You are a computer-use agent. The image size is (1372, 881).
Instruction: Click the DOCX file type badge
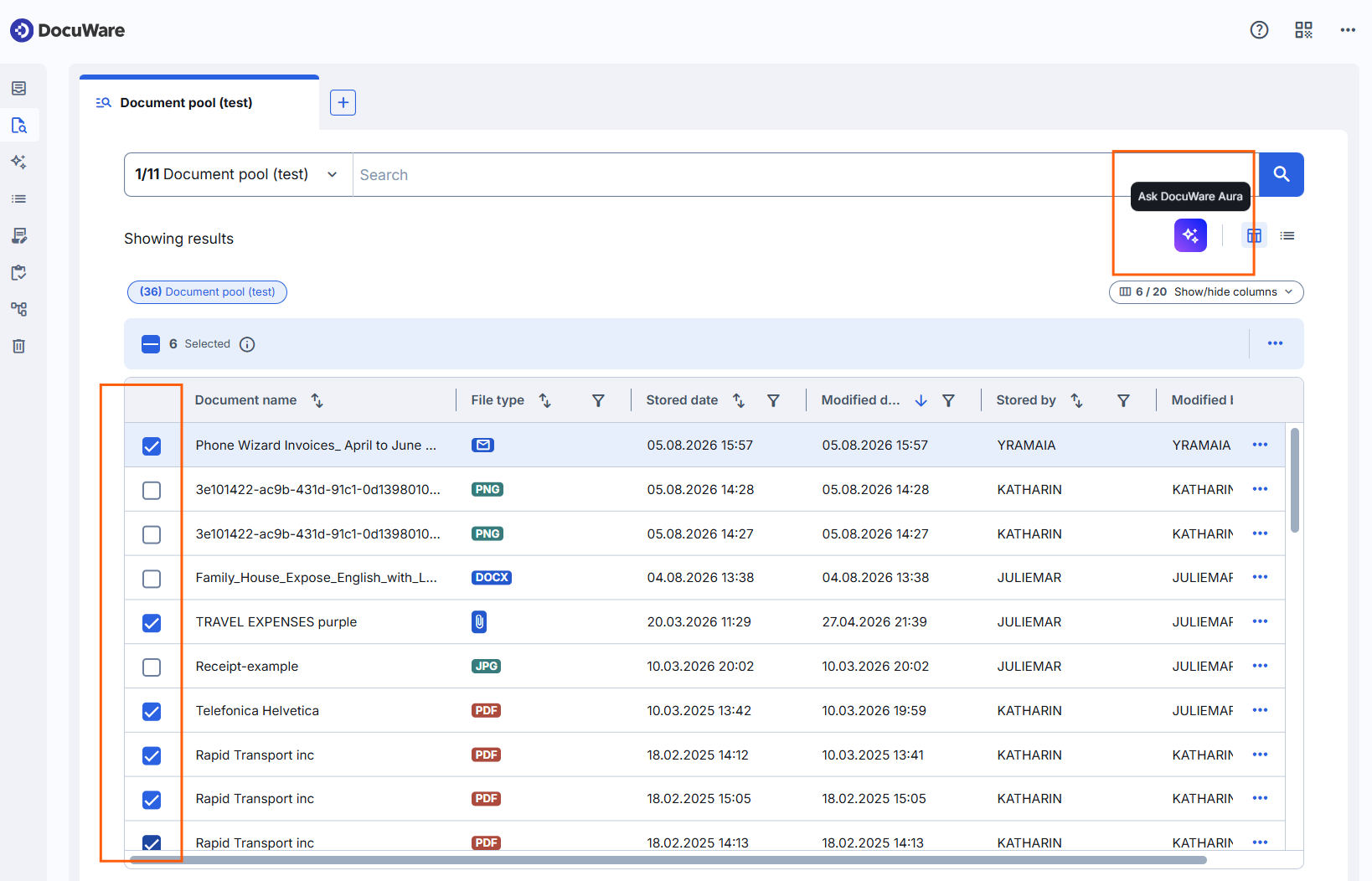click(492, 578)
